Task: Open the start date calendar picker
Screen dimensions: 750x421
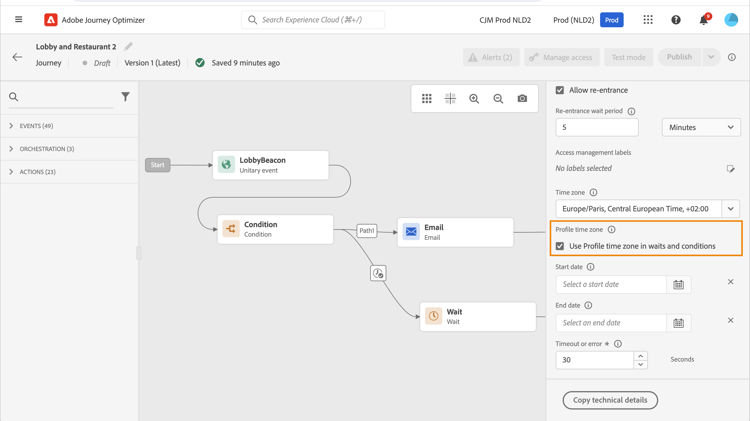Action: (678, 285)
